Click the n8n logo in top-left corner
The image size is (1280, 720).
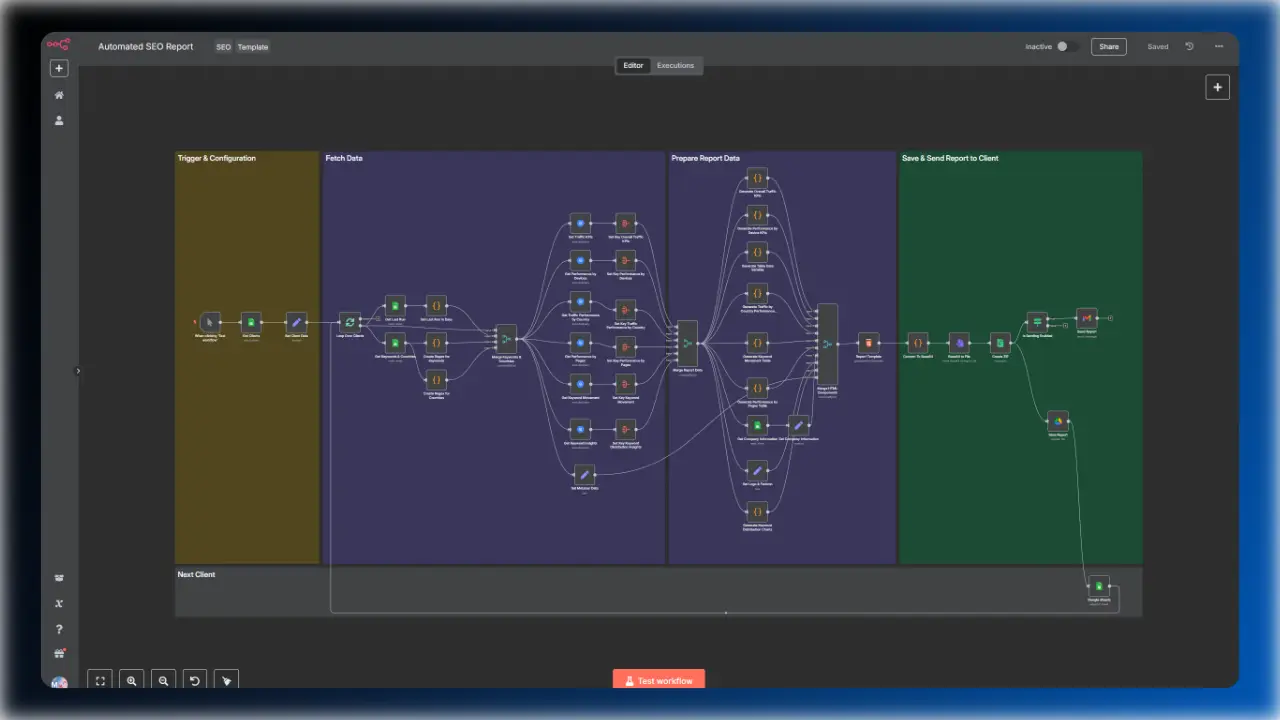click(59, 44)
